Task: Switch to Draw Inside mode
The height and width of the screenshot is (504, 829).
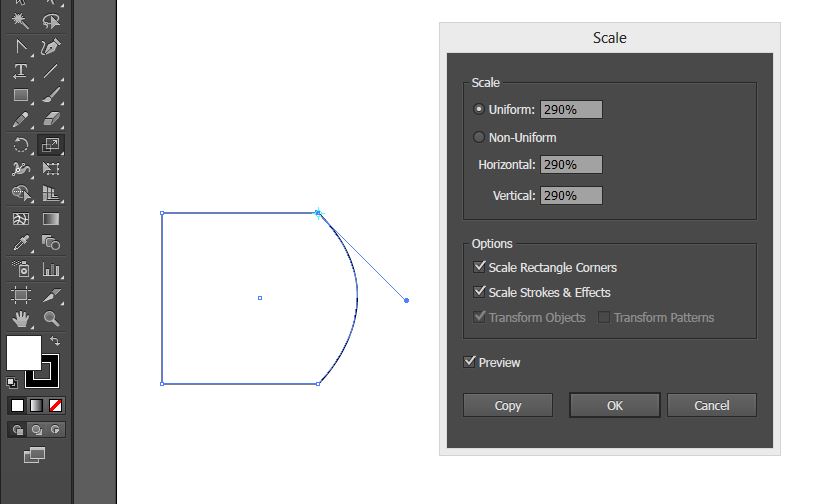Action: tap(55, 430)
